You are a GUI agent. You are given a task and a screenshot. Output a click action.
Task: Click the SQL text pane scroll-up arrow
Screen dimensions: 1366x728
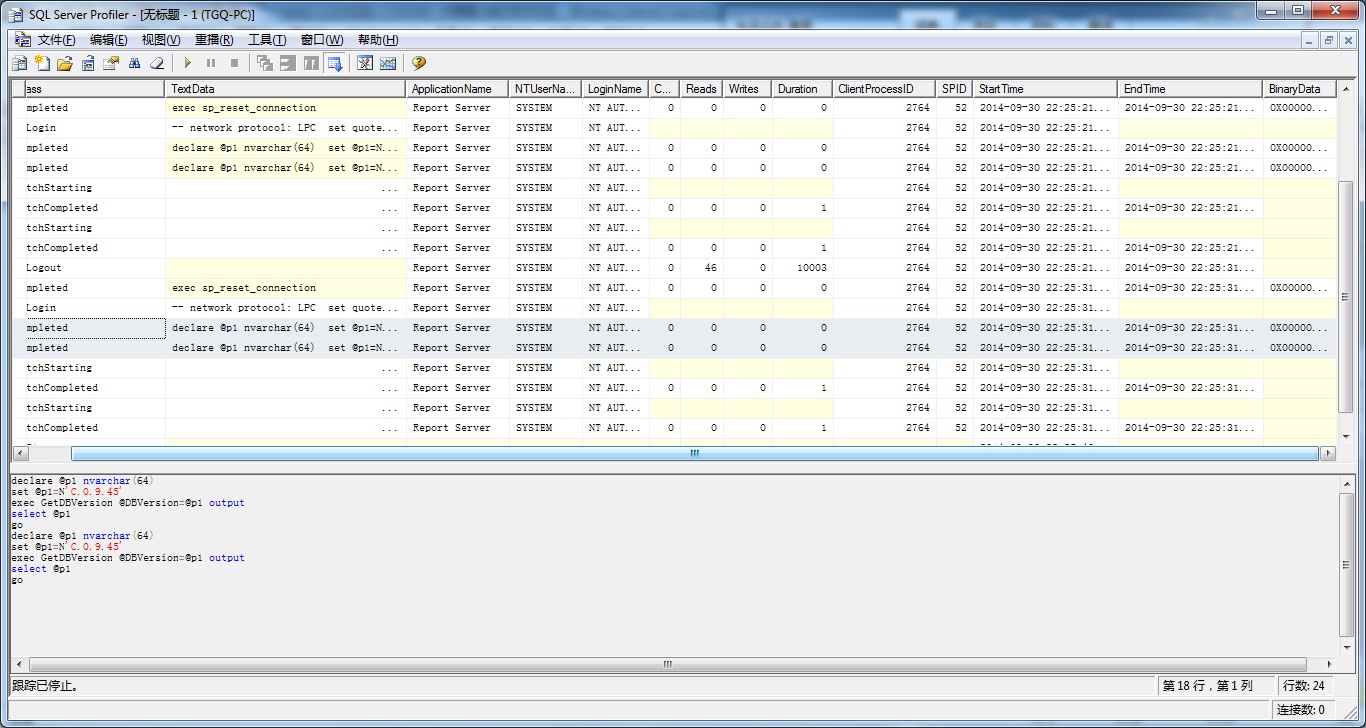(1346, 482)
